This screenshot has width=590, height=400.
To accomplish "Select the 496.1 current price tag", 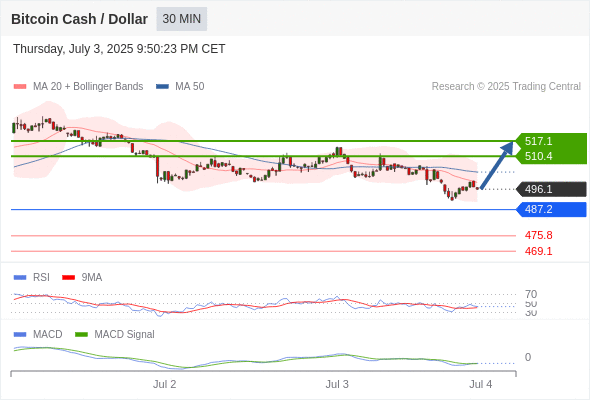I will coord(551,189).
